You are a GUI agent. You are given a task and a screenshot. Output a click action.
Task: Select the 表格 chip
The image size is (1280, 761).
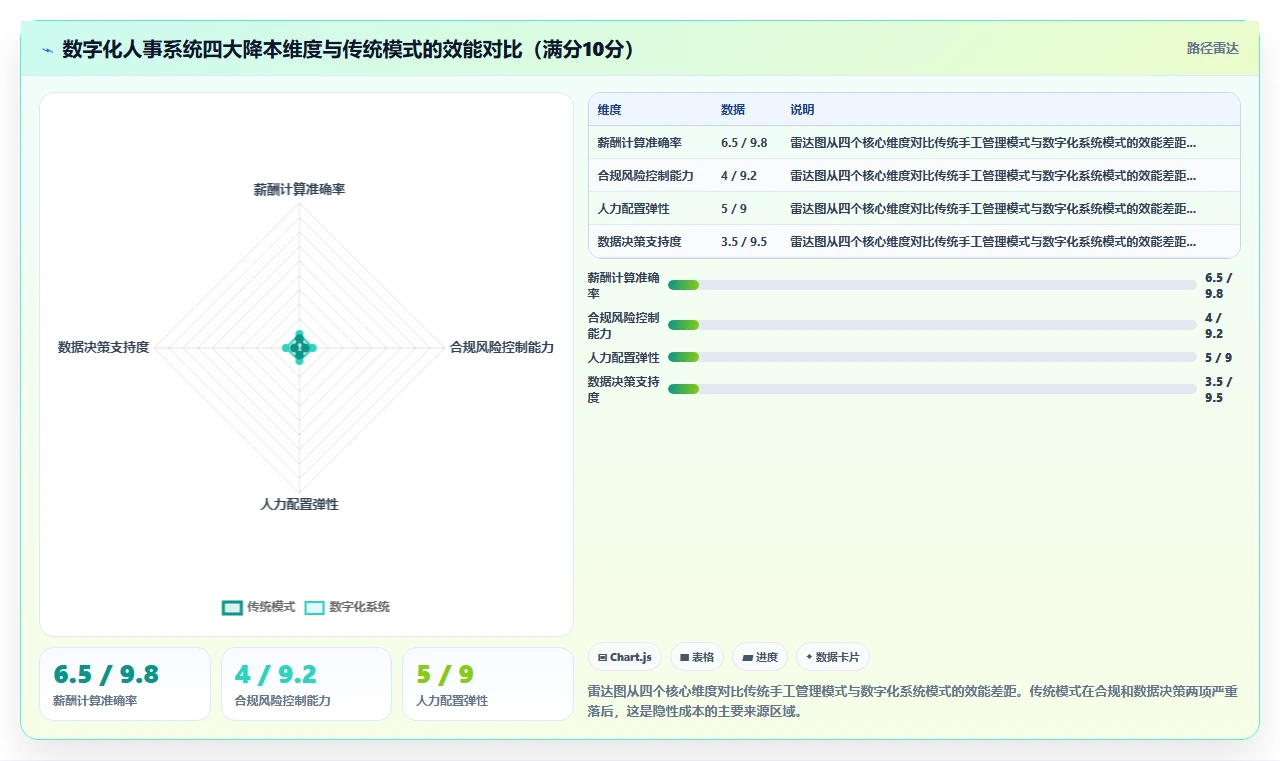pos(696,657)
